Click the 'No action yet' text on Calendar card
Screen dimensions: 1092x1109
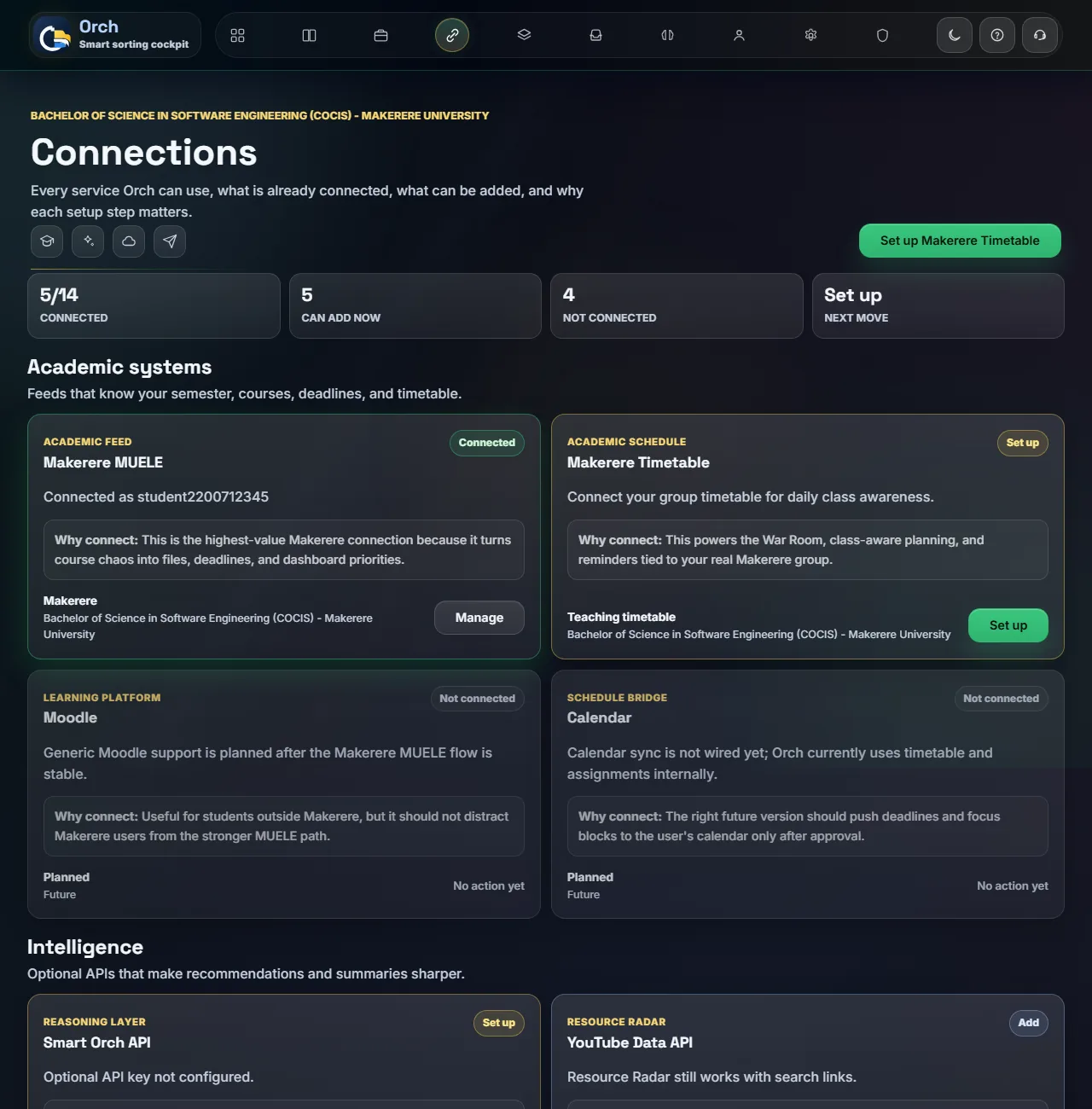1013,885
